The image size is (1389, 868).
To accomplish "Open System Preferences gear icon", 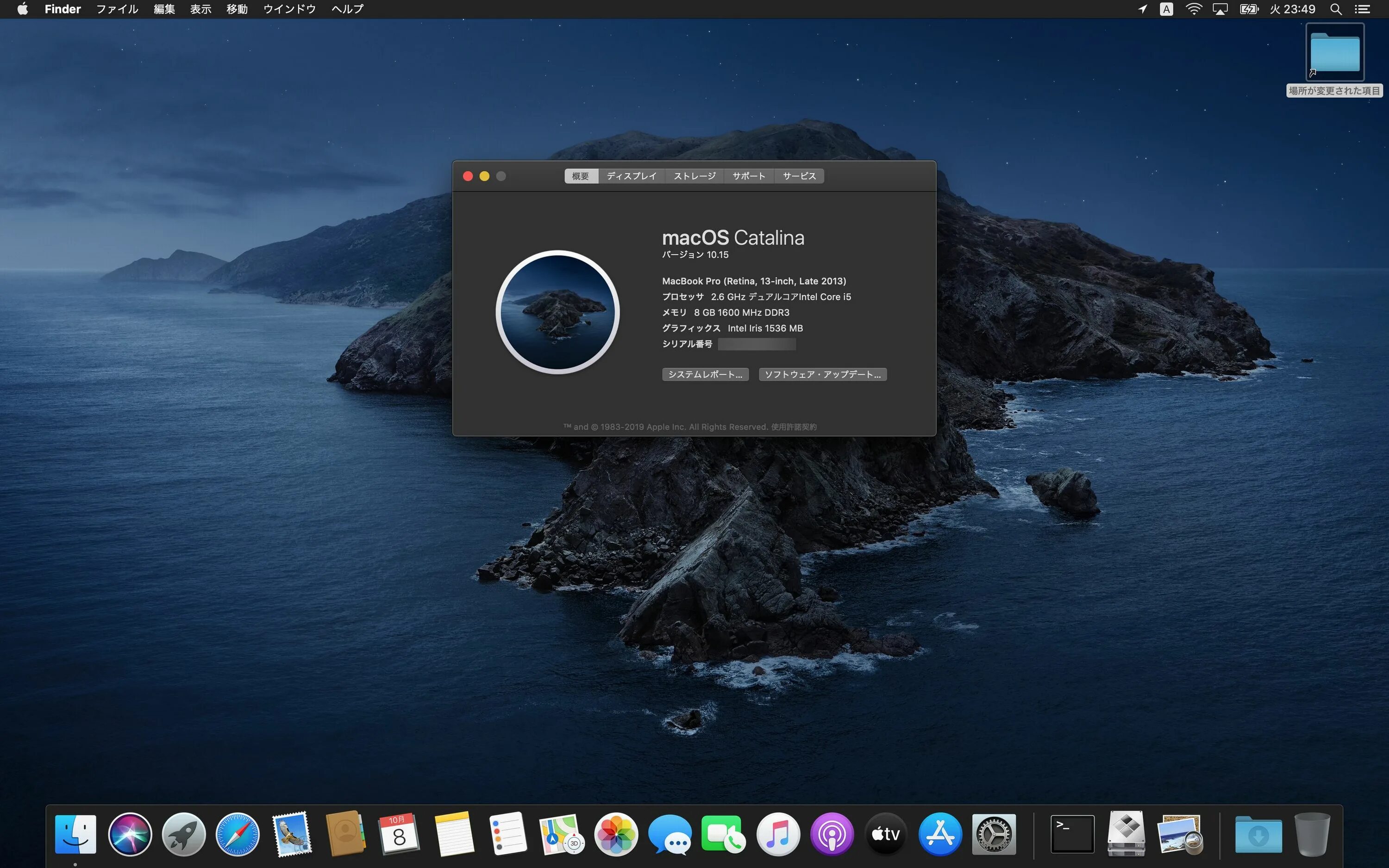I will (x=994, y=834).
